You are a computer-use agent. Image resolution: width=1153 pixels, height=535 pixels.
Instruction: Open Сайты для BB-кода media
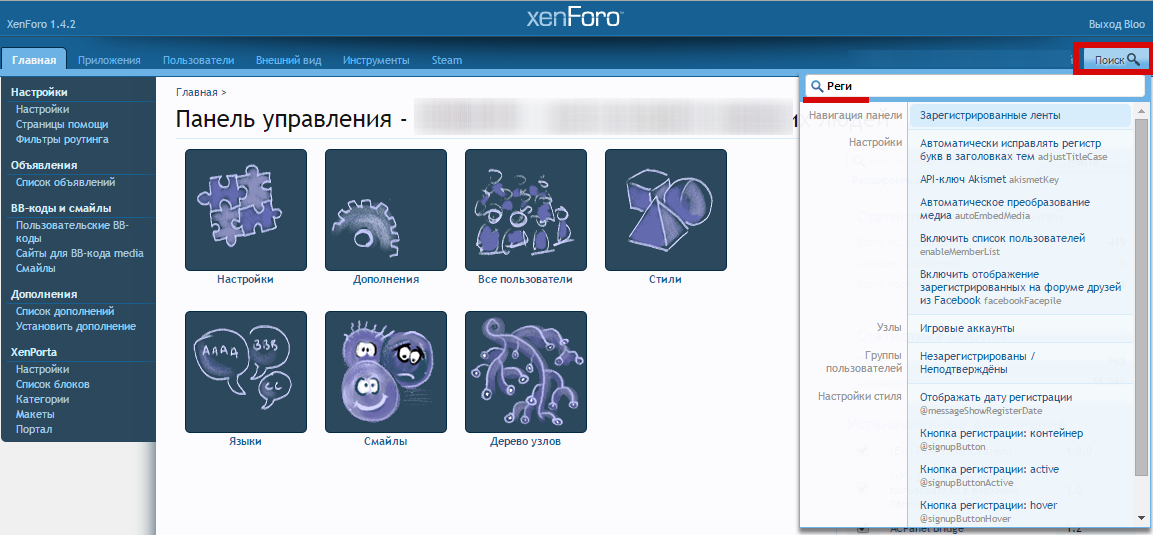79,254
